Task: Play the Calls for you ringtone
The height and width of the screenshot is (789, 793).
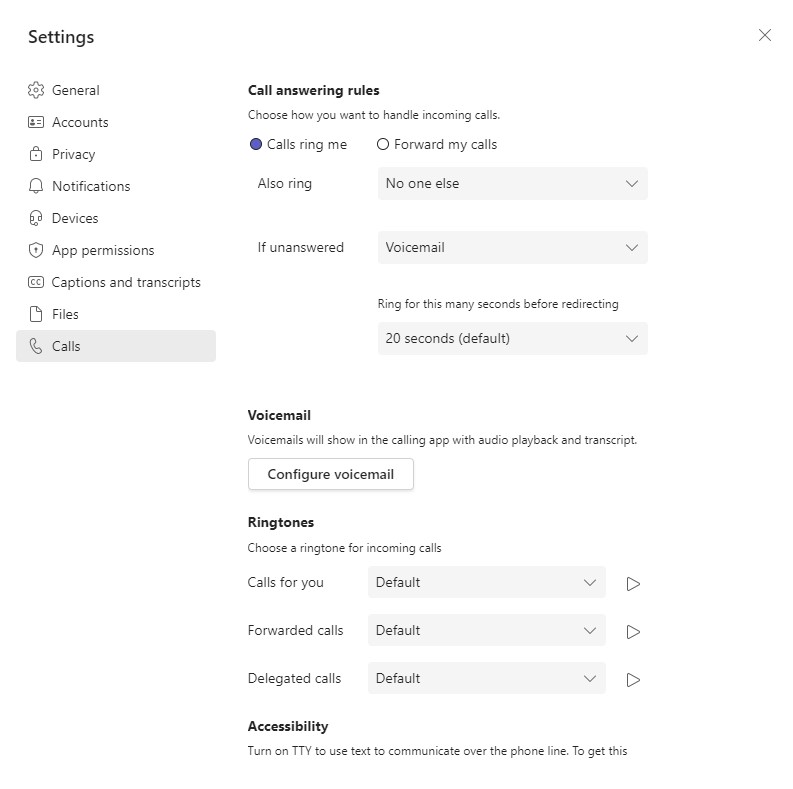Action: (x=633, y=584)
